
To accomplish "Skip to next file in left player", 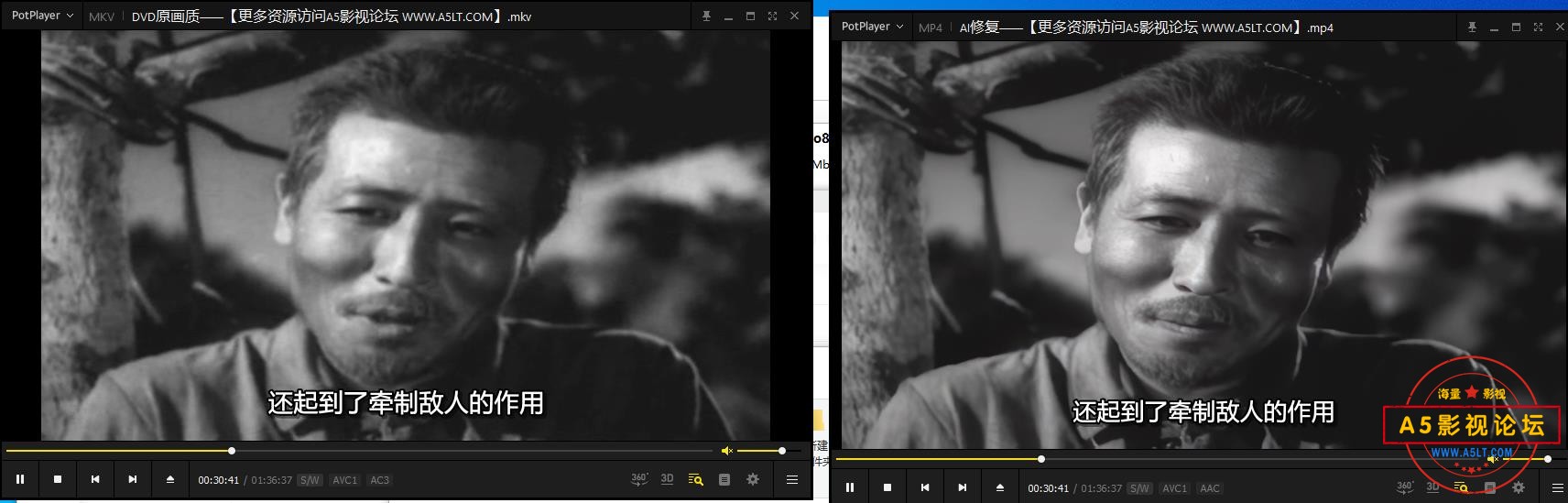I will [133, 479].
